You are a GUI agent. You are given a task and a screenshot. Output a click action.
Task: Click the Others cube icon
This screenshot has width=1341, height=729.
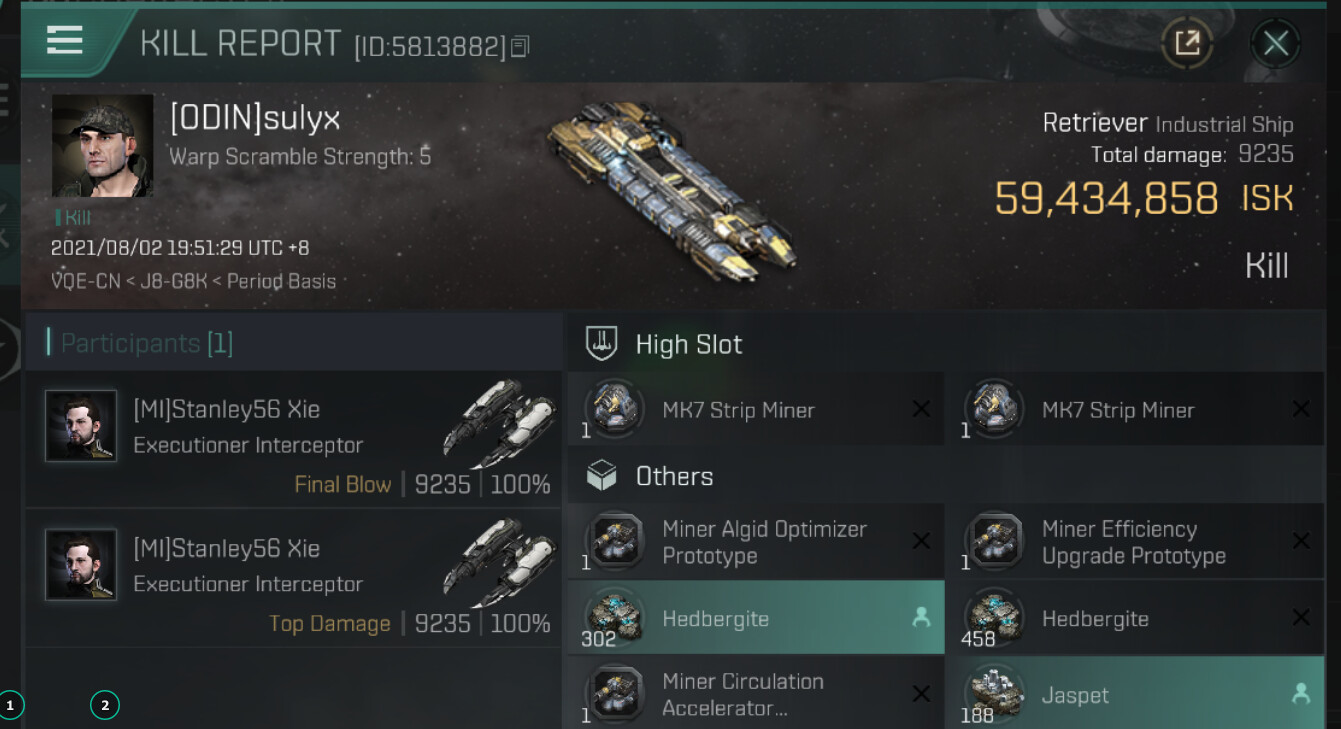pos(601,476)
